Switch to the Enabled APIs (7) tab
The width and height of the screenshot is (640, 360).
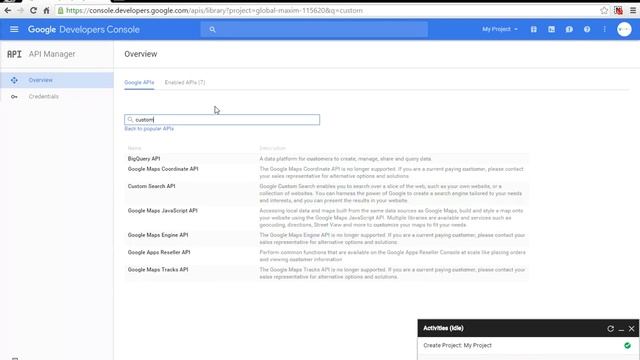(185, 82)
